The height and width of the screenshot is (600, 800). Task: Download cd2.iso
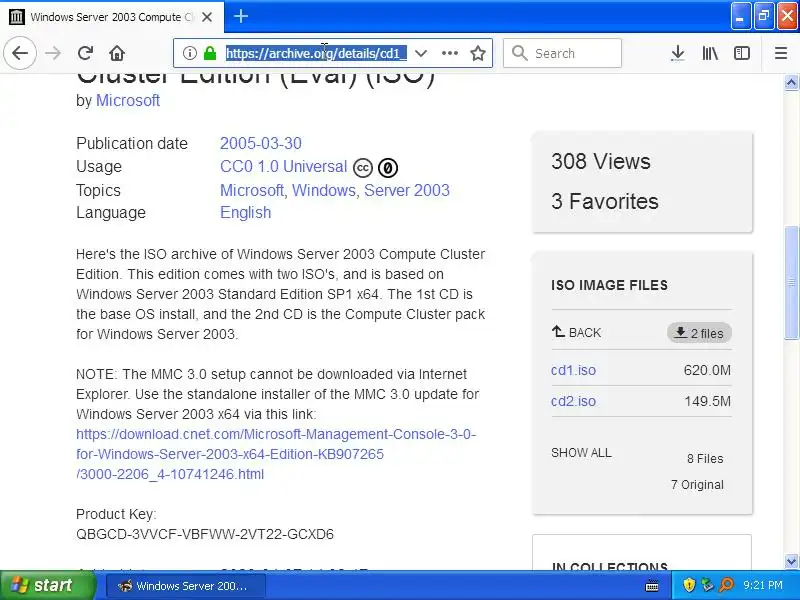573,402
